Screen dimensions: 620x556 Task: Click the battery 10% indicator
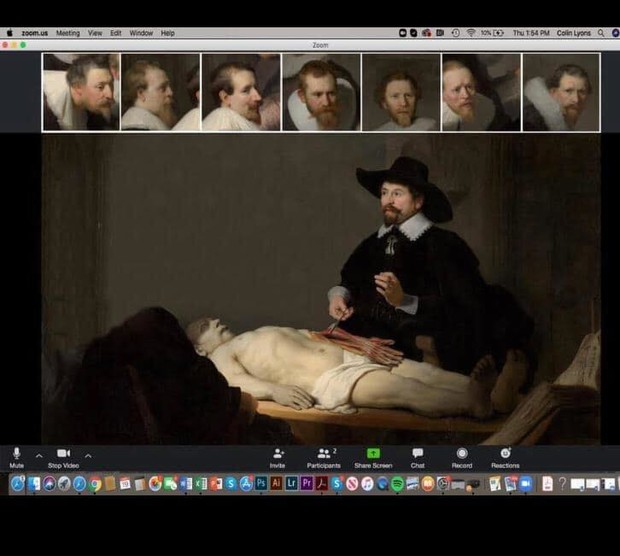pos(492,33)
